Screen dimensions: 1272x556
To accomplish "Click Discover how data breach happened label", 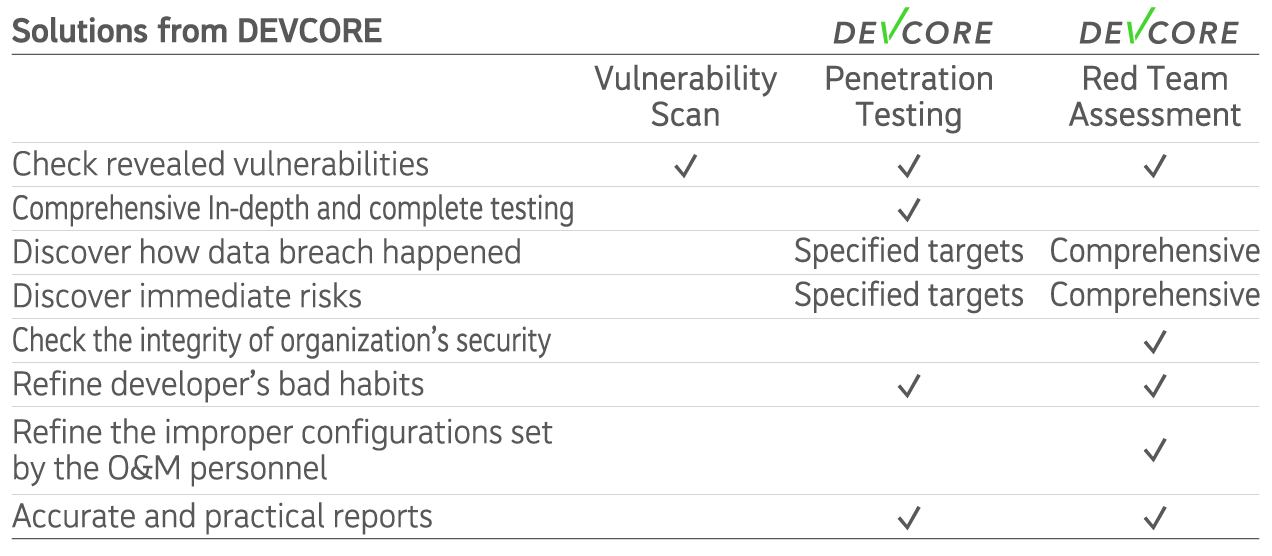I will pyautogui.click(x=266, y=252).
